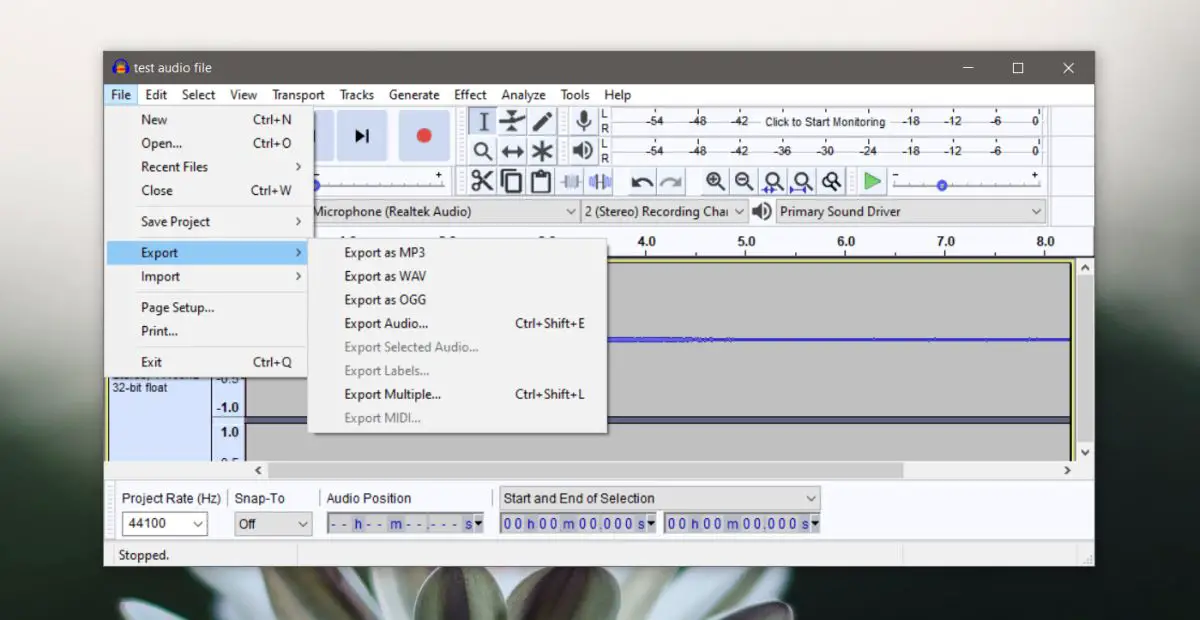Viewport: 1200px width, 620px height.
Task: Select Export Multiple from the submenu
Action: click(392, 395)
